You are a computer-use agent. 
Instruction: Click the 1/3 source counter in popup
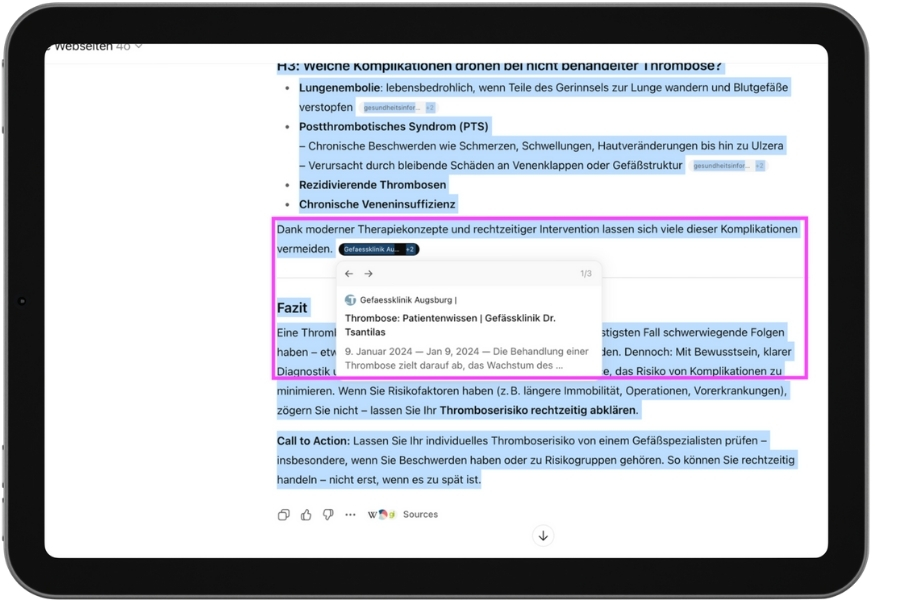[x=585, y=274]
